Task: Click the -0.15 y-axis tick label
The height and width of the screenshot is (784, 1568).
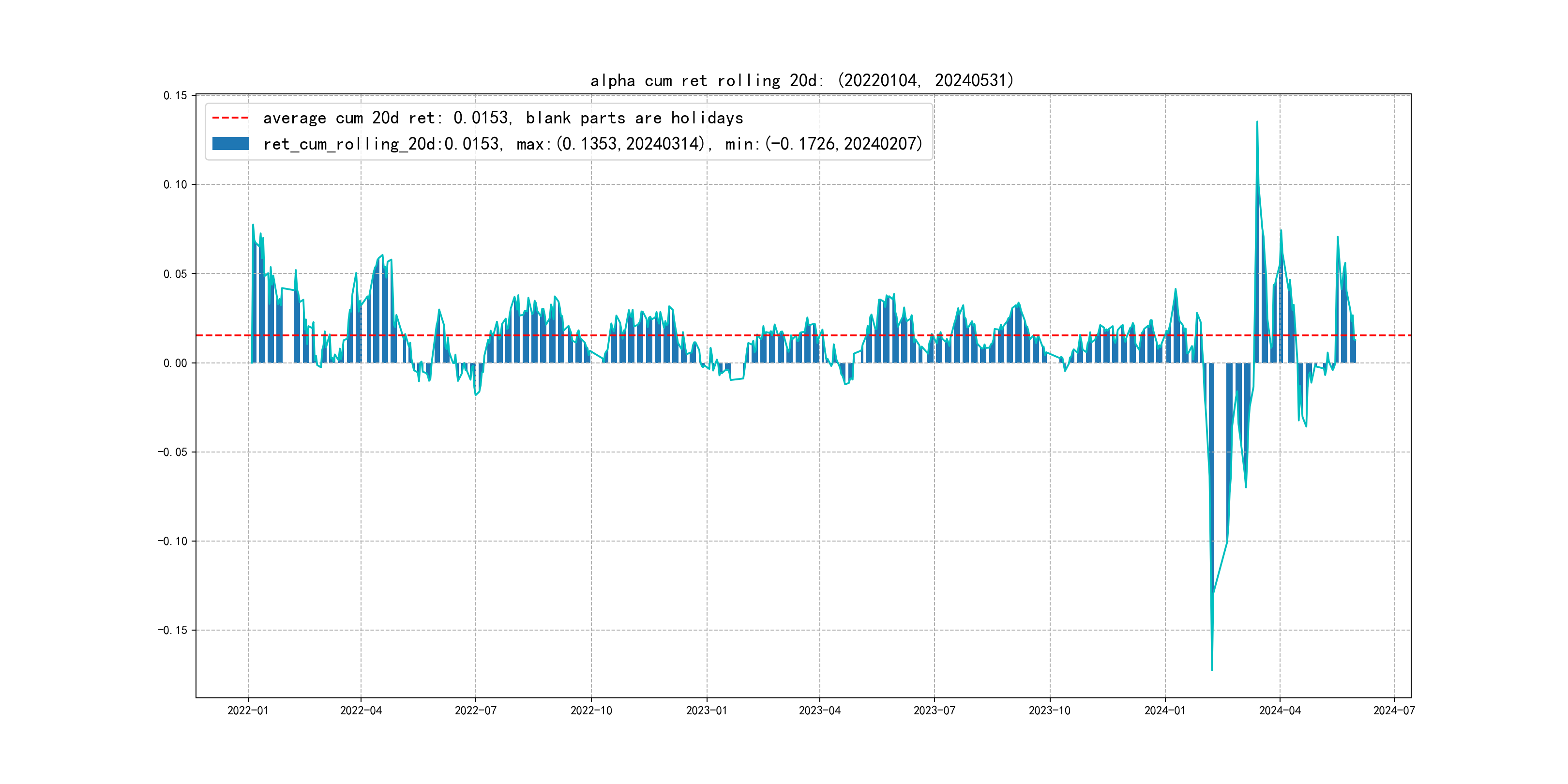Action: (173, 630)
